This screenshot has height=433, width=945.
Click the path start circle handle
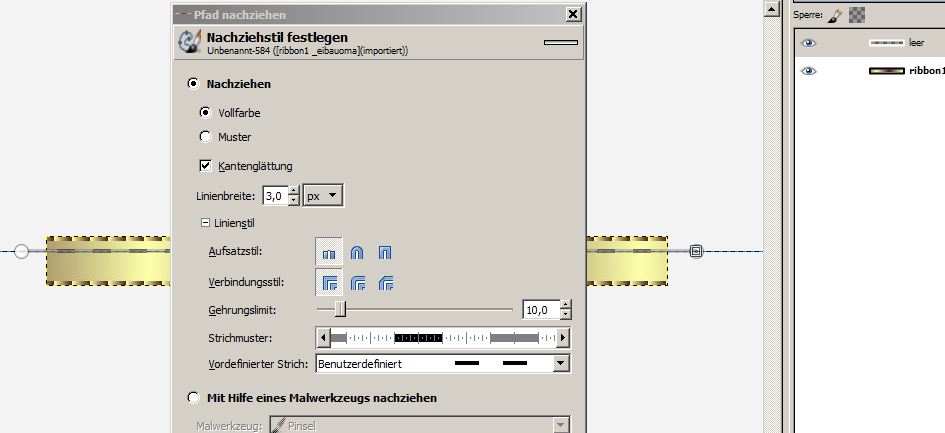(22, 251)
